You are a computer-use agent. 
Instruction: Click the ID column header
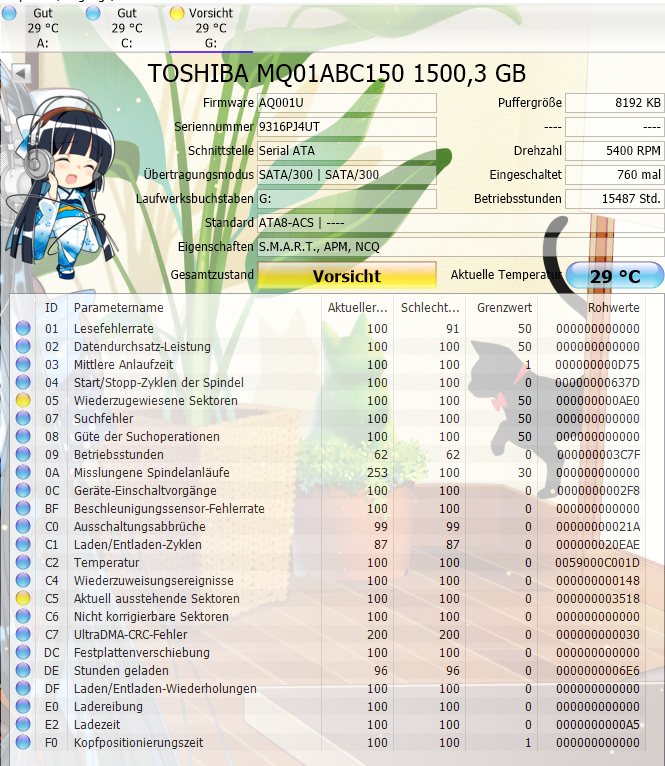coord(51,308)
